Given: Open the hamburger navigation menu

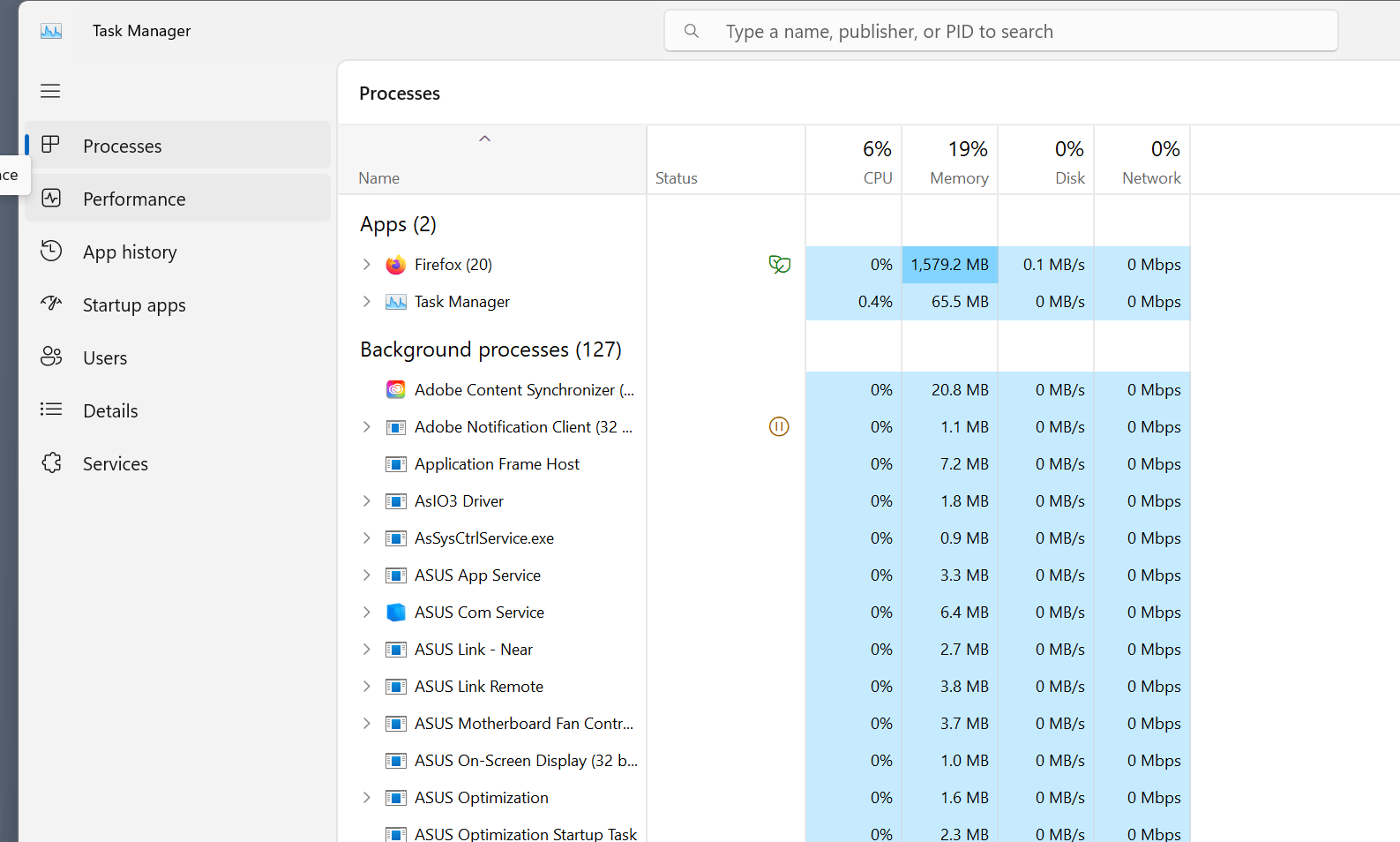Looking at the screenshot, I should (50, 91).
